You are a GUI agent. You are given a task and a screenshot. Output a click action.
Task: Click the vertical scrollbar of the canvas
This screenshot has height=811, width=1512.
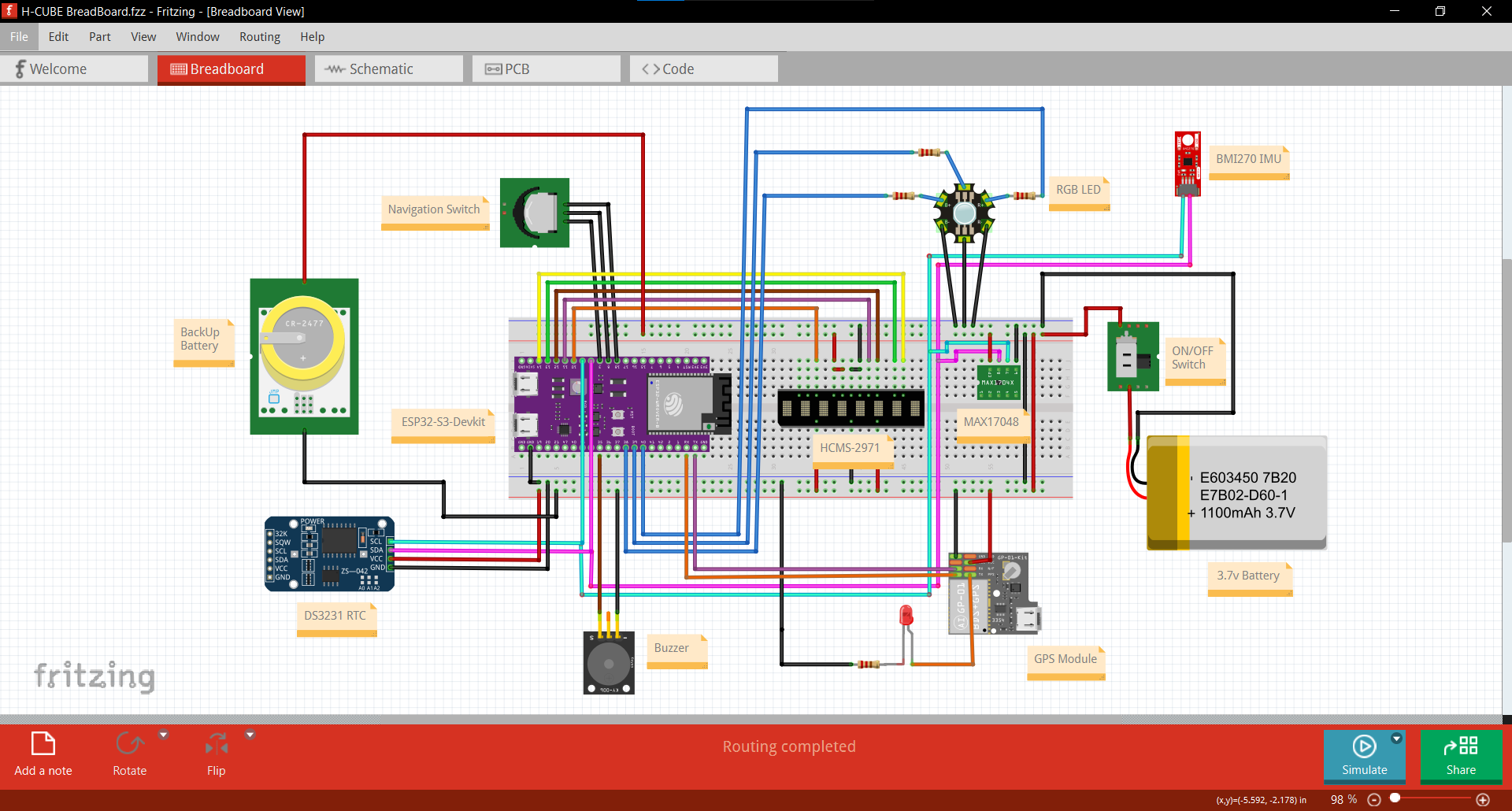pos(1507,400)
